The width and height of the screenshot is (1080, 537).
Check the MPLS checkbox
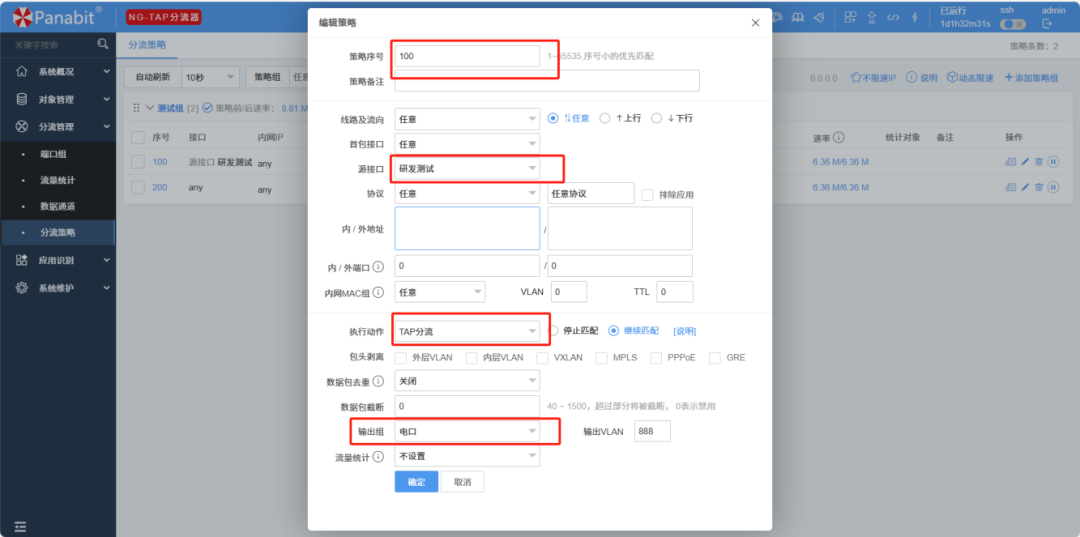coord(601,357)
